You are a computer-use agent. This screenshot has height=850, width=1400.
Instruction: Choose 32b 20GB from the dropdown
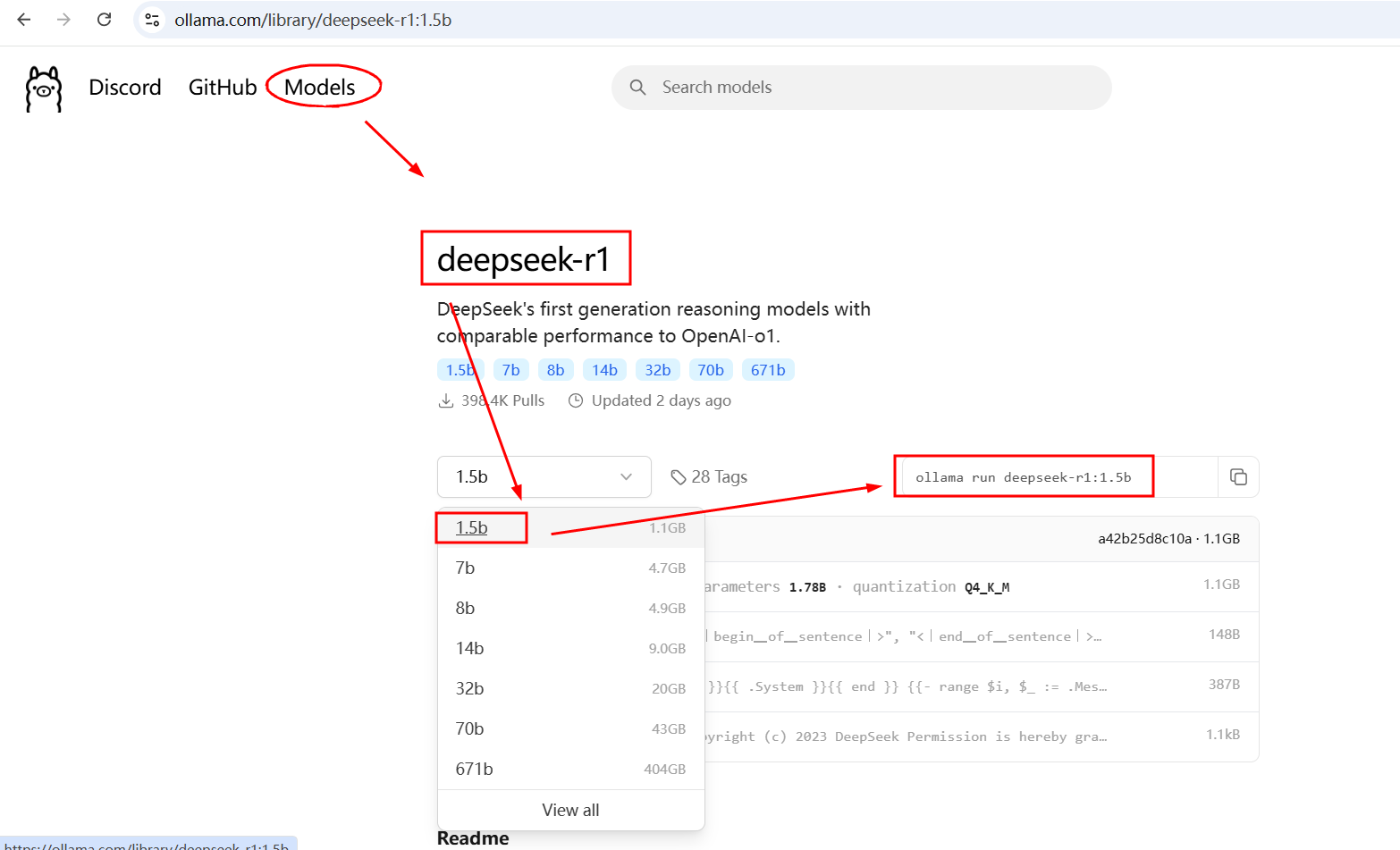pos(571,688)
